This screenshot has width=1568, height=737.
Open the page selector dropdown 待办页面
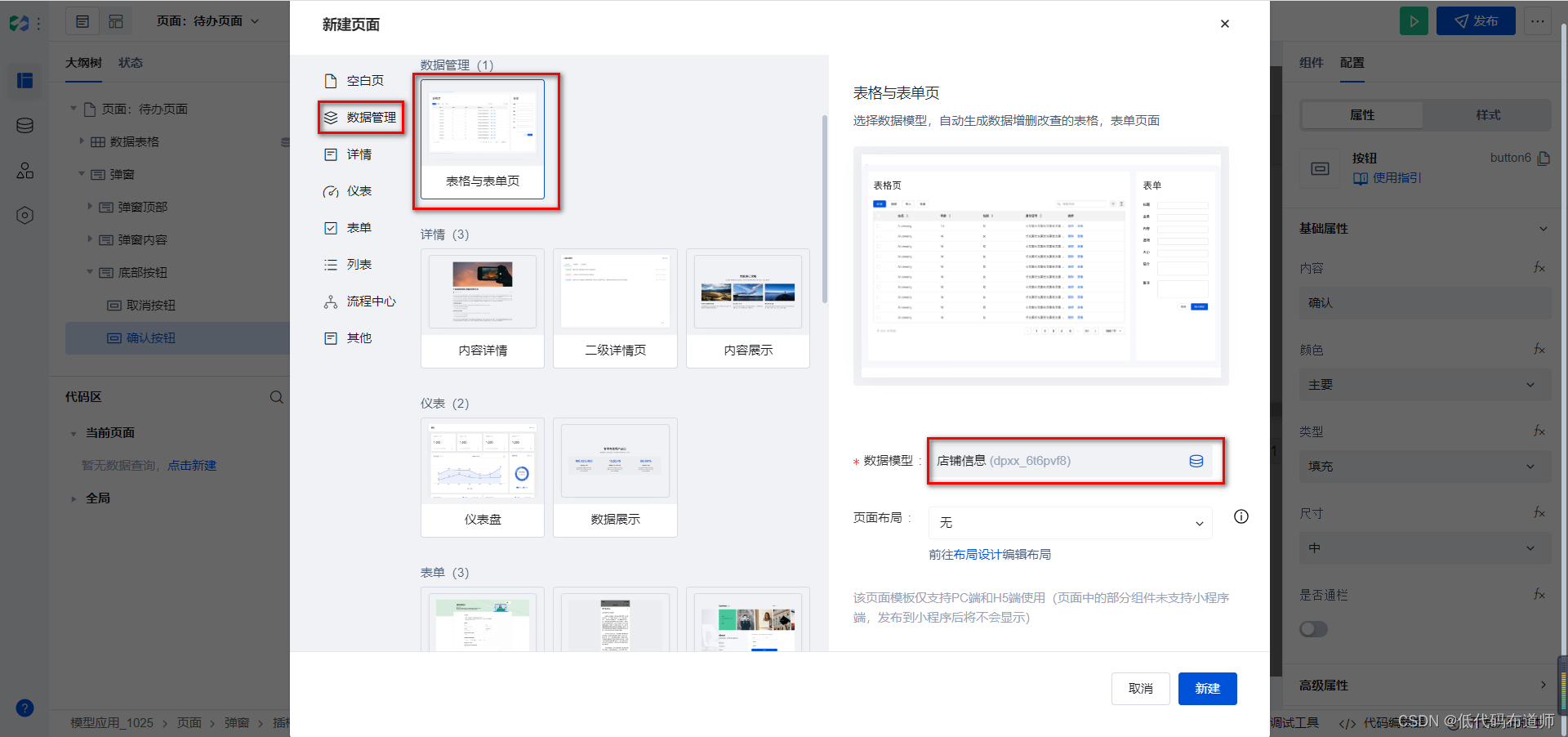coord(208,21)
